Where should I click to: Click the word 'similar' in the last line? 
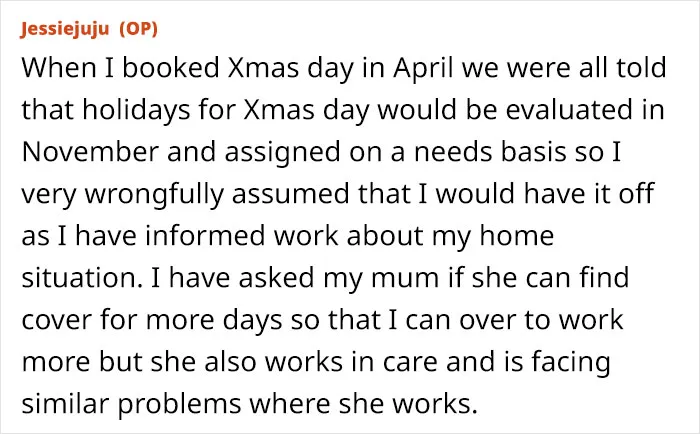(66, 404)
